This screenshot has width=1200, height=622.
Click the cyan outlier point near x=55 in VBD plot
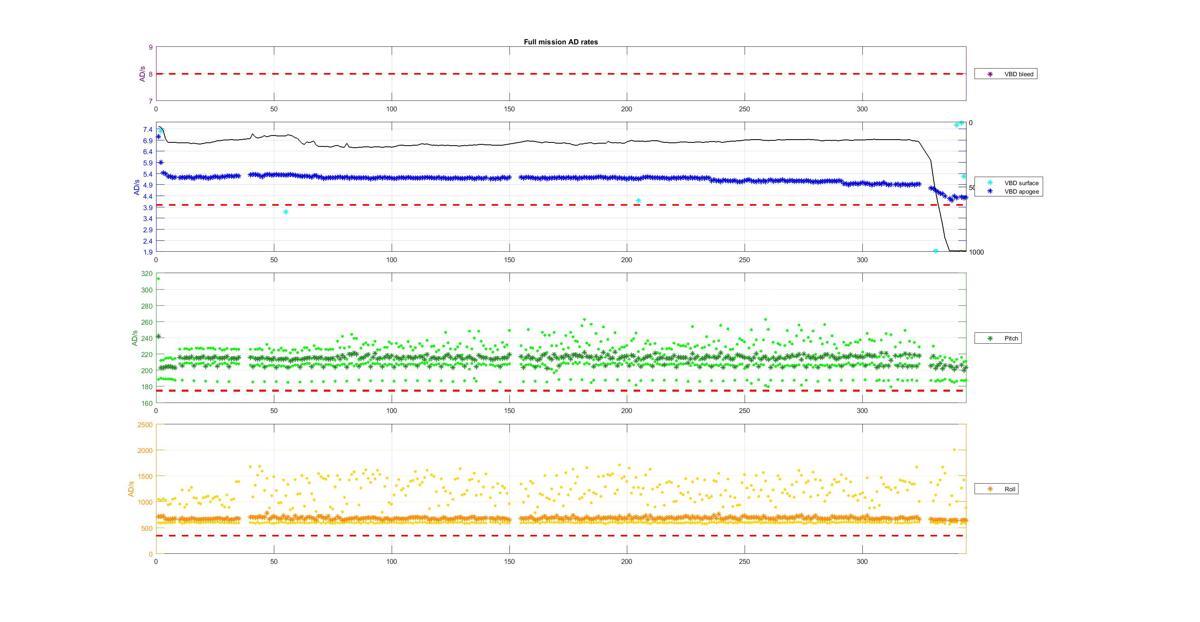click(285, 212)
